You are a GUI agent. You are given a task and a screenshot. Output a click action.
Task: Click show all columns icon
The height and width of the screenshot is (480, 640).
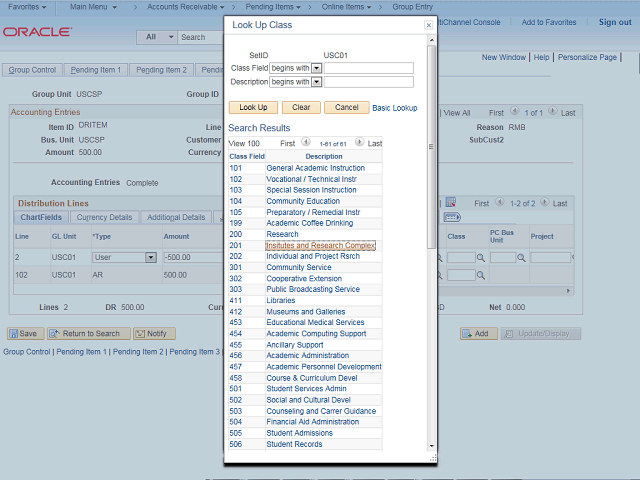[452, 217]
